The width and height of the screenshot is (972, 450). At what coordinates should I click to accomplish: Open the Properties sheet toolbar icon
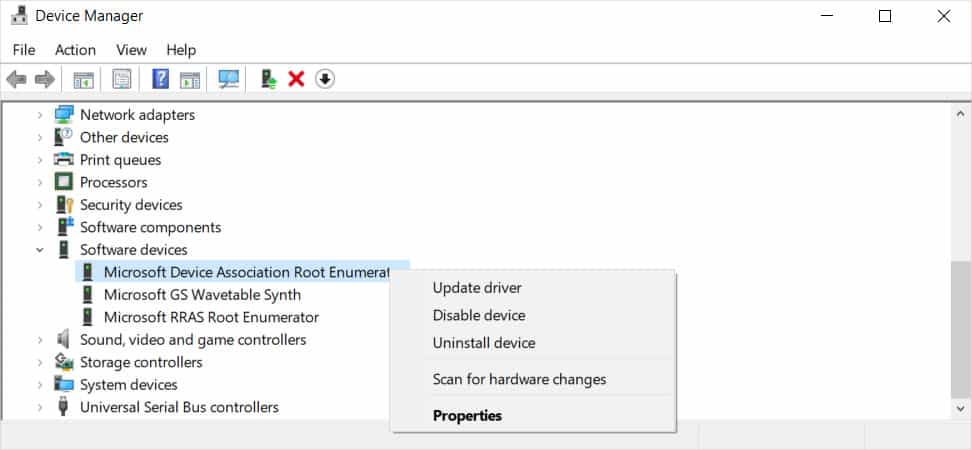[x=122, y=79]
